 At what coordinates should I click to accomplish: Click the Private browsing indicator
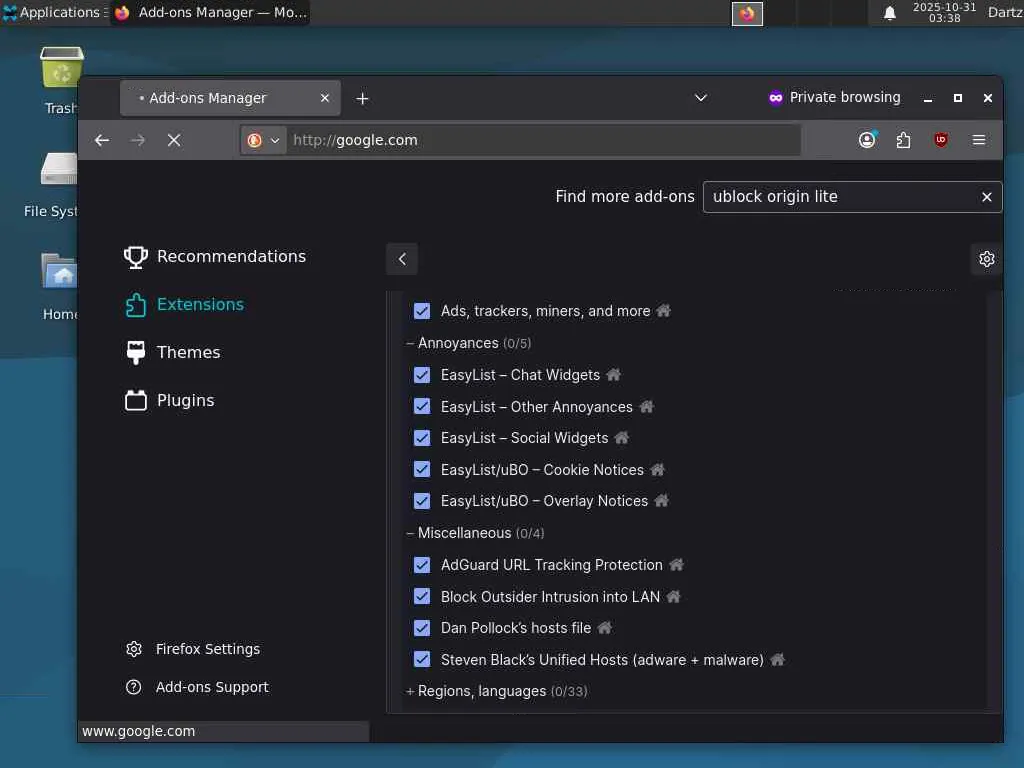coord(834,97)
